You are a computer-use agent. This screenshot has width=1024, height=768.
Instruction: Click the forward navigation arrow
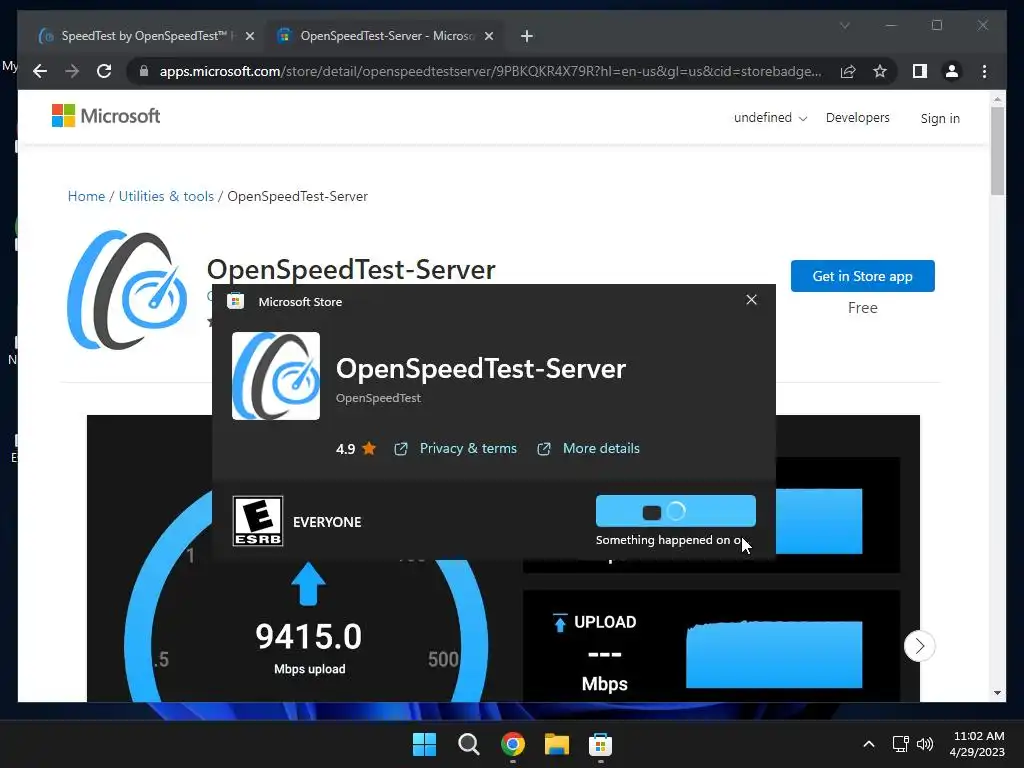pyautogui.click(x=72, y=71)
